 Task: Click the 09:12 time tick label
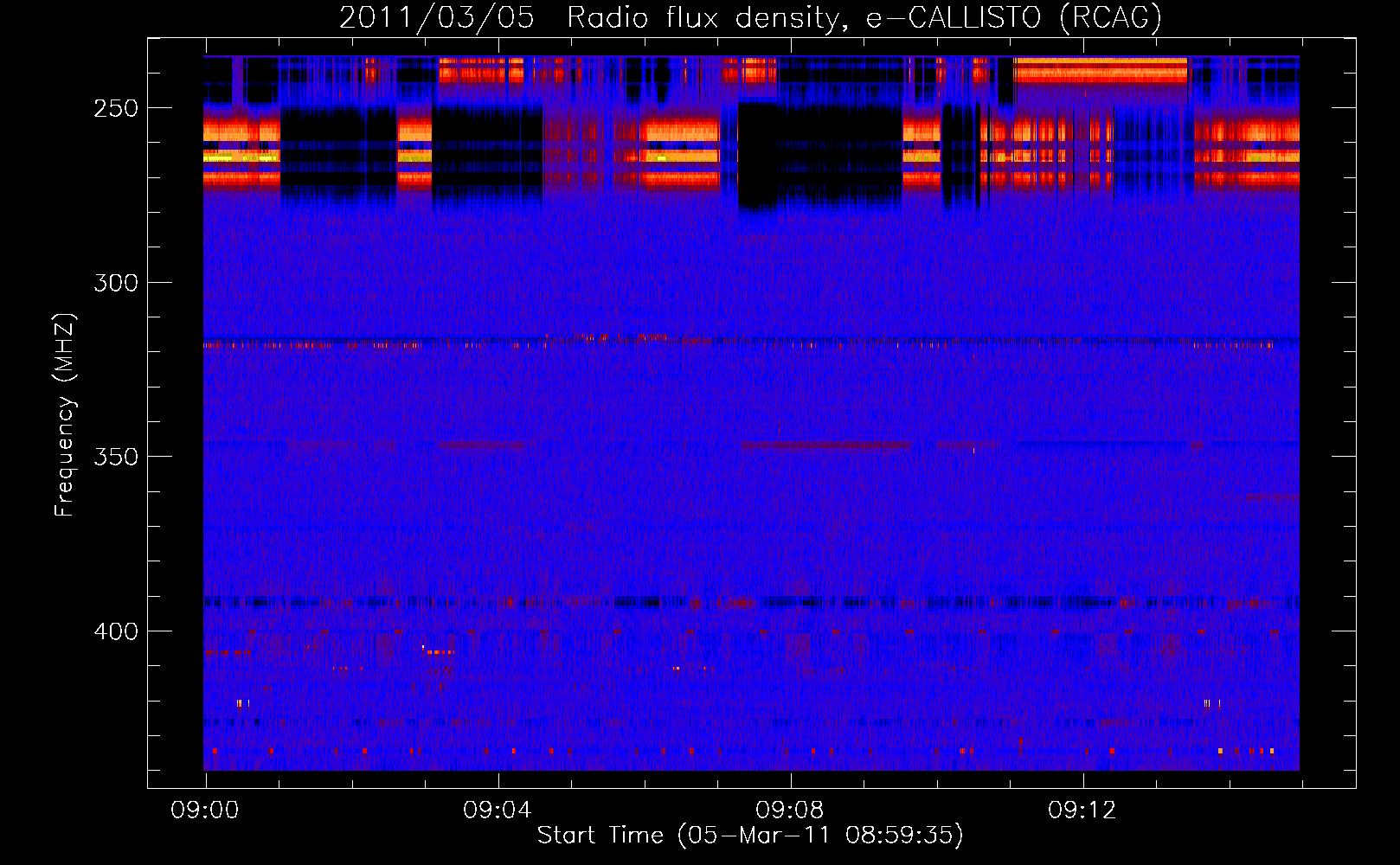click(x=1082, y=811)
